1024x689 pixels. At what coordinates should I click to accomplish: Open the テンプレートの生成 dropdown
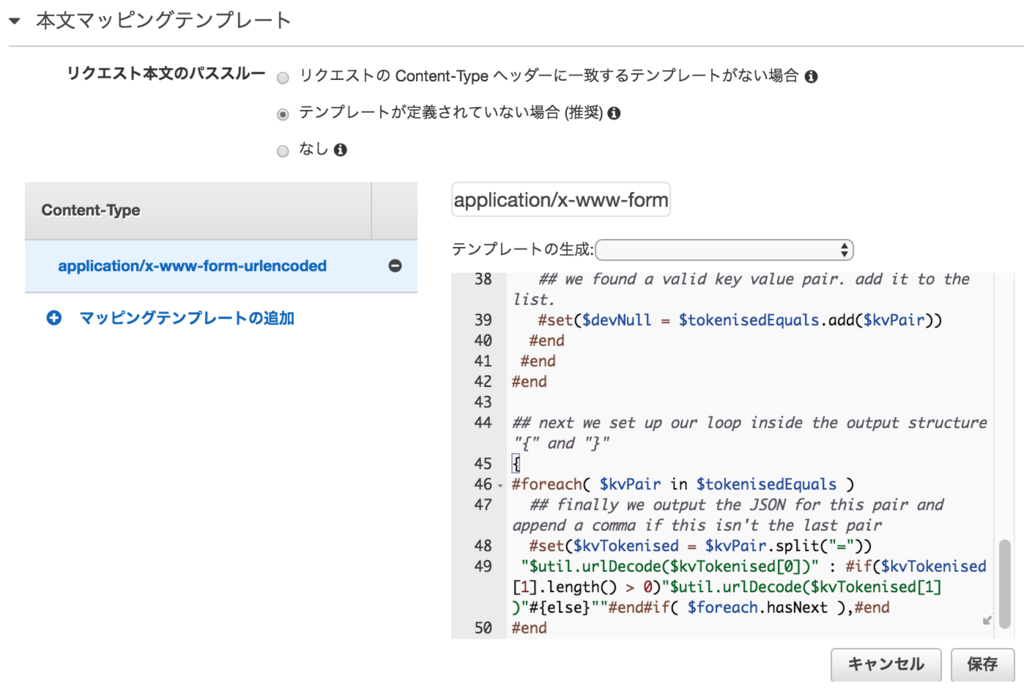(724, 249)
